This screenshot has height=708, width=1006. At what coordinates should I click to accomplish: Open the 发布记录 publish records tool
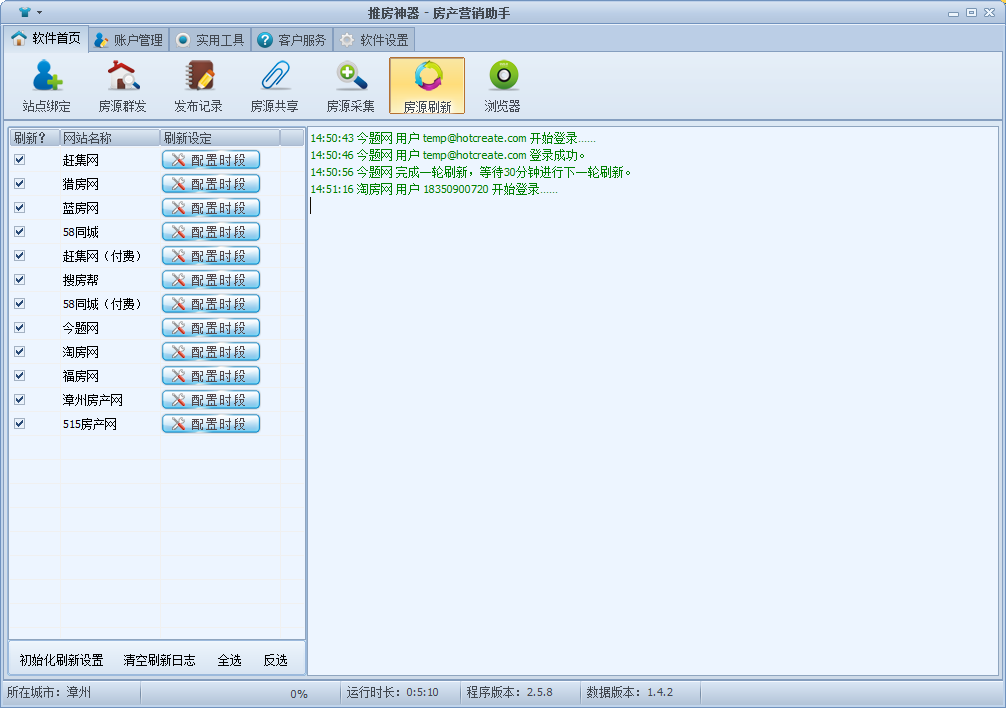[x=198, y=86]
